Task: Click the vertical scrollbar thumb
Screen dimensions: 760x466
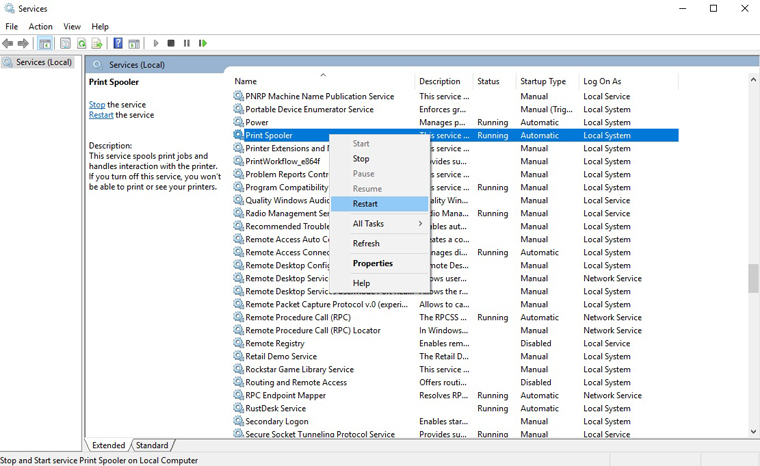Action: coord(753,278)
